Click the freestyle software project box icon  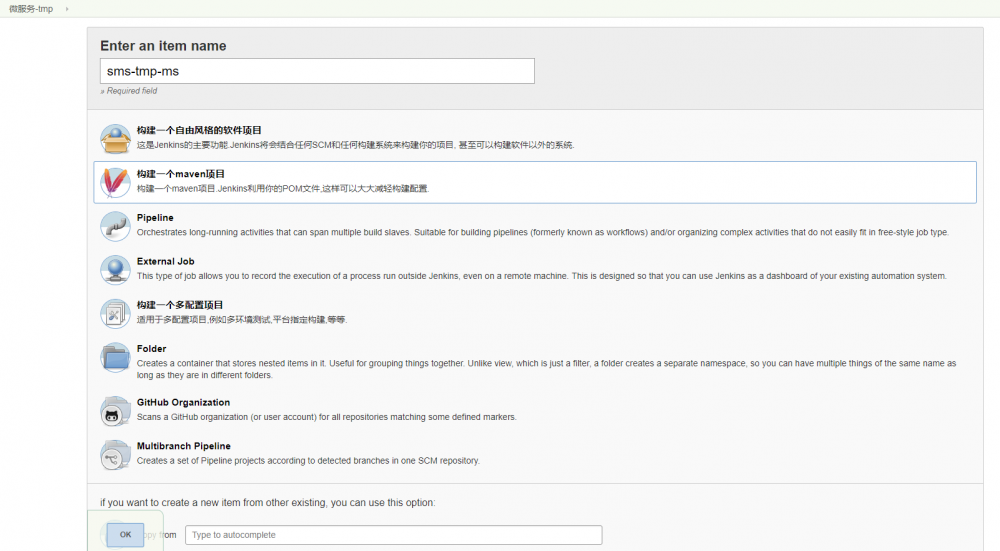click(115, 139)
